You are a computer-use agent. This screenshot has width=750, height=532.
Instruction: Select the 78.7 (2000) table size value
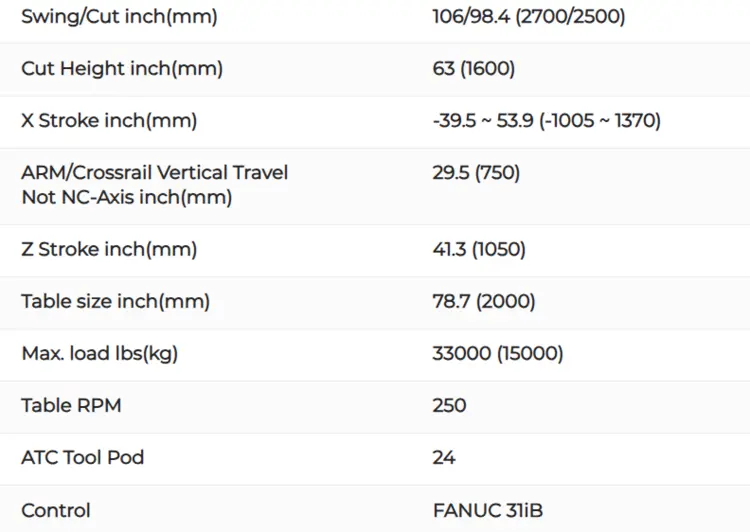coord(484,301)
